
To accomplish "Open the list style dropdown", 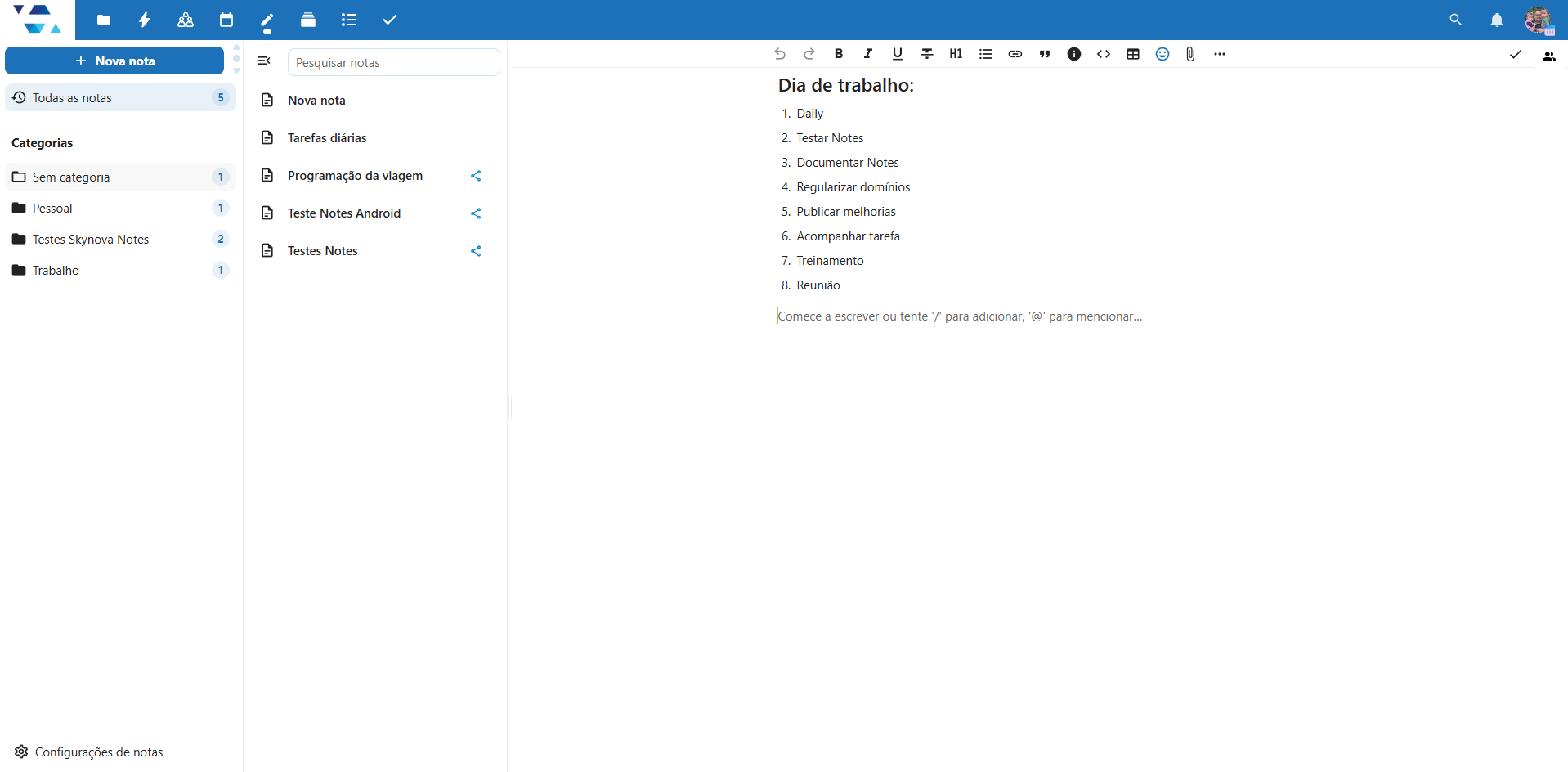I will point(985,54).
